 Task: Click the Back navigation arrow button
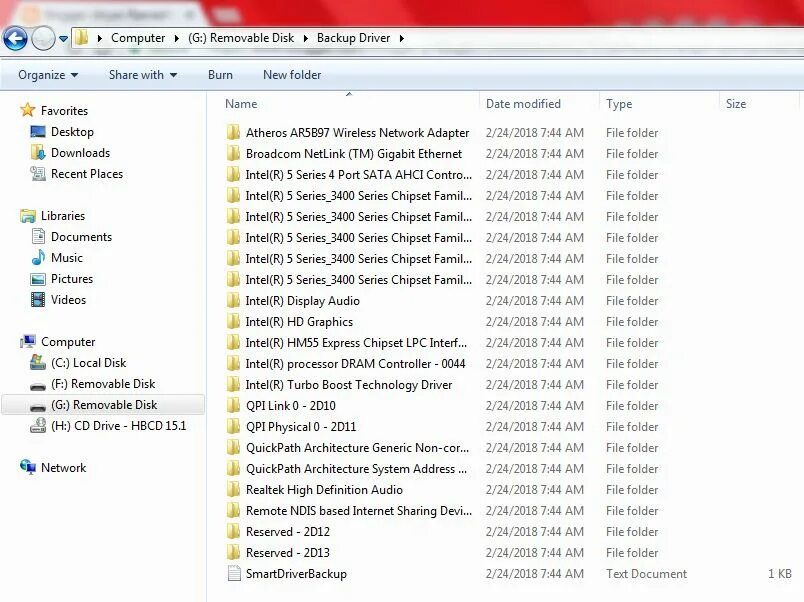(x=15, y=38)
